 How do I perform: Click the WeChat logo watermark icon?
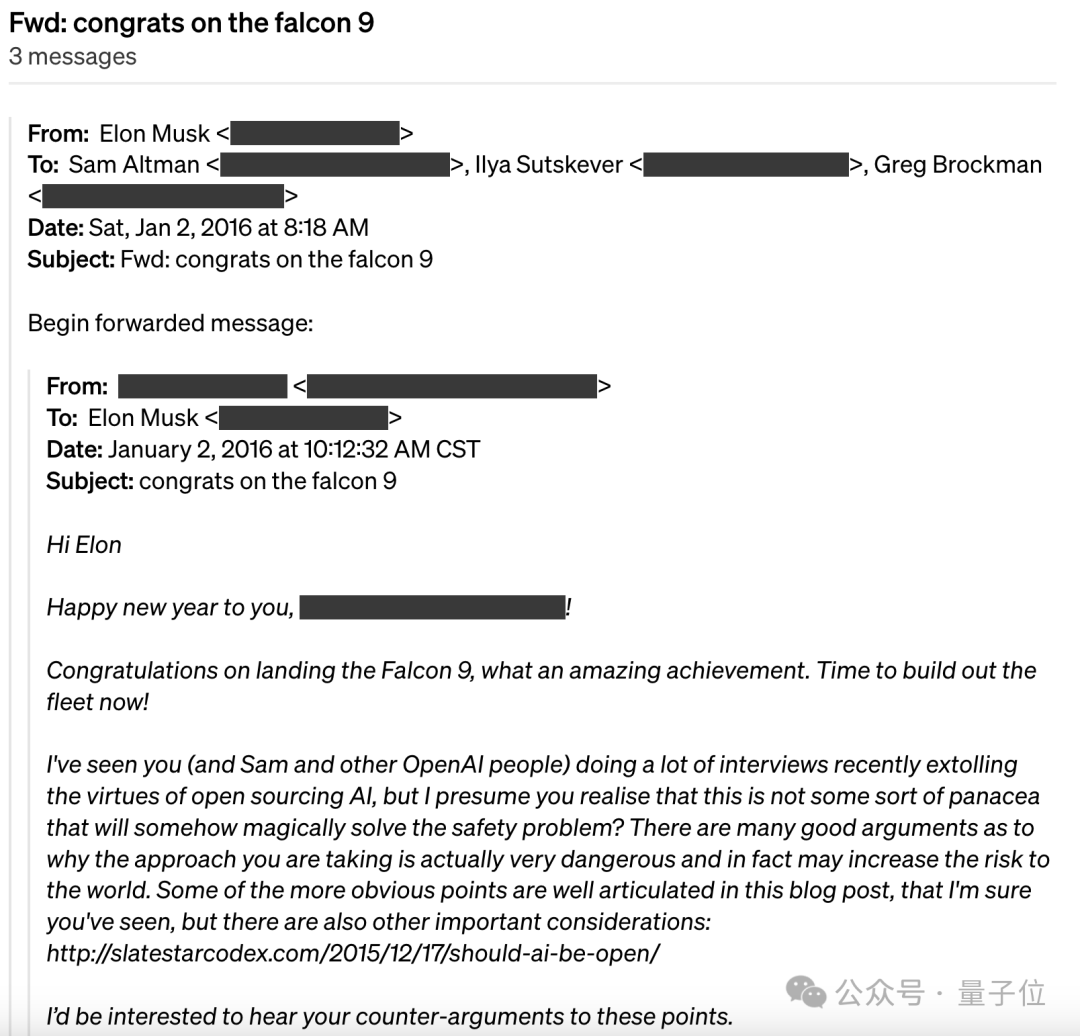[x=806, y=993]
